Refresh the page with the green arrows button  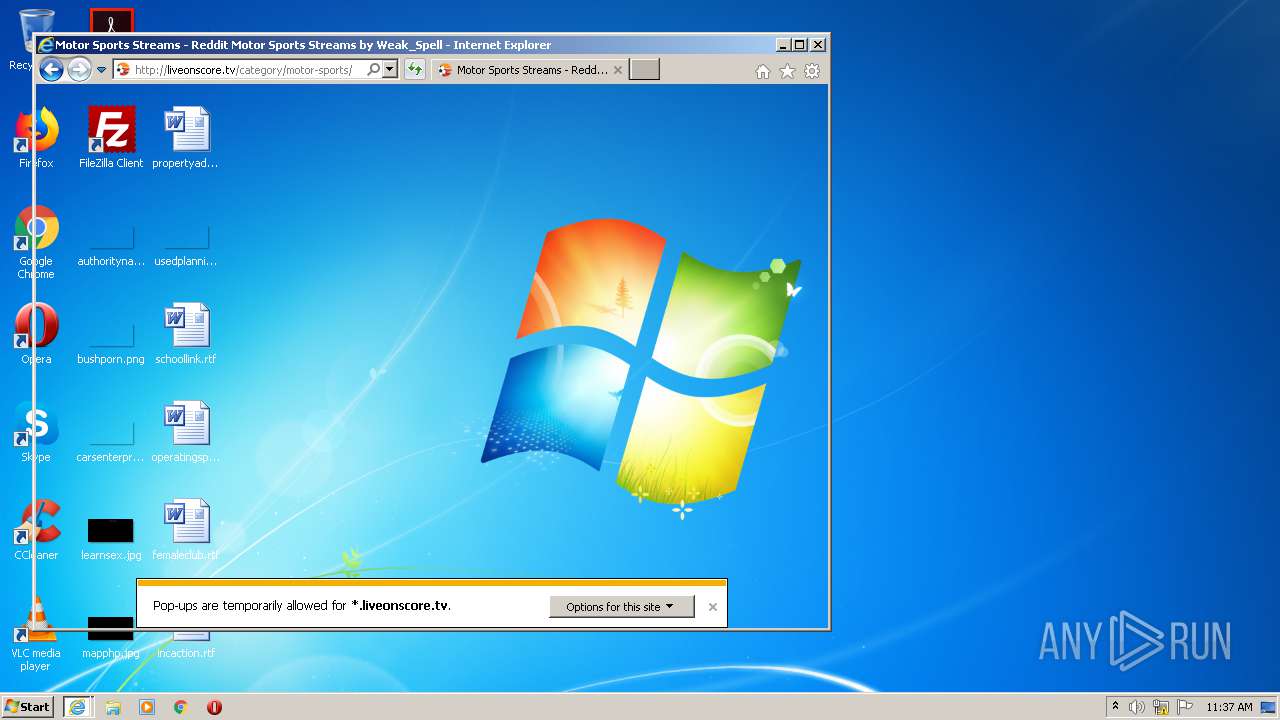click(415, 70)
